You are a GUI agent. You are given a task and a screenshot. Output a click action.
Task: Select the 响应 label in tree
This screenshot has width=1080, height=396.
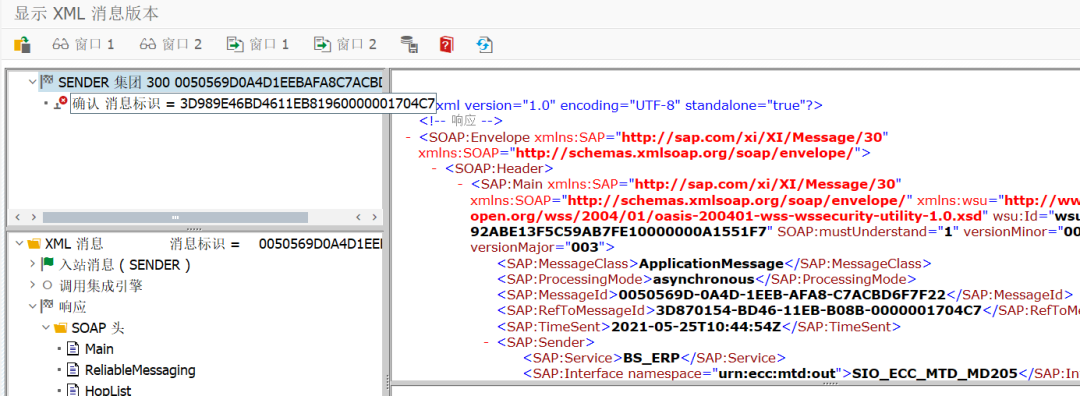pyautogui.click(x=72, y=306)
